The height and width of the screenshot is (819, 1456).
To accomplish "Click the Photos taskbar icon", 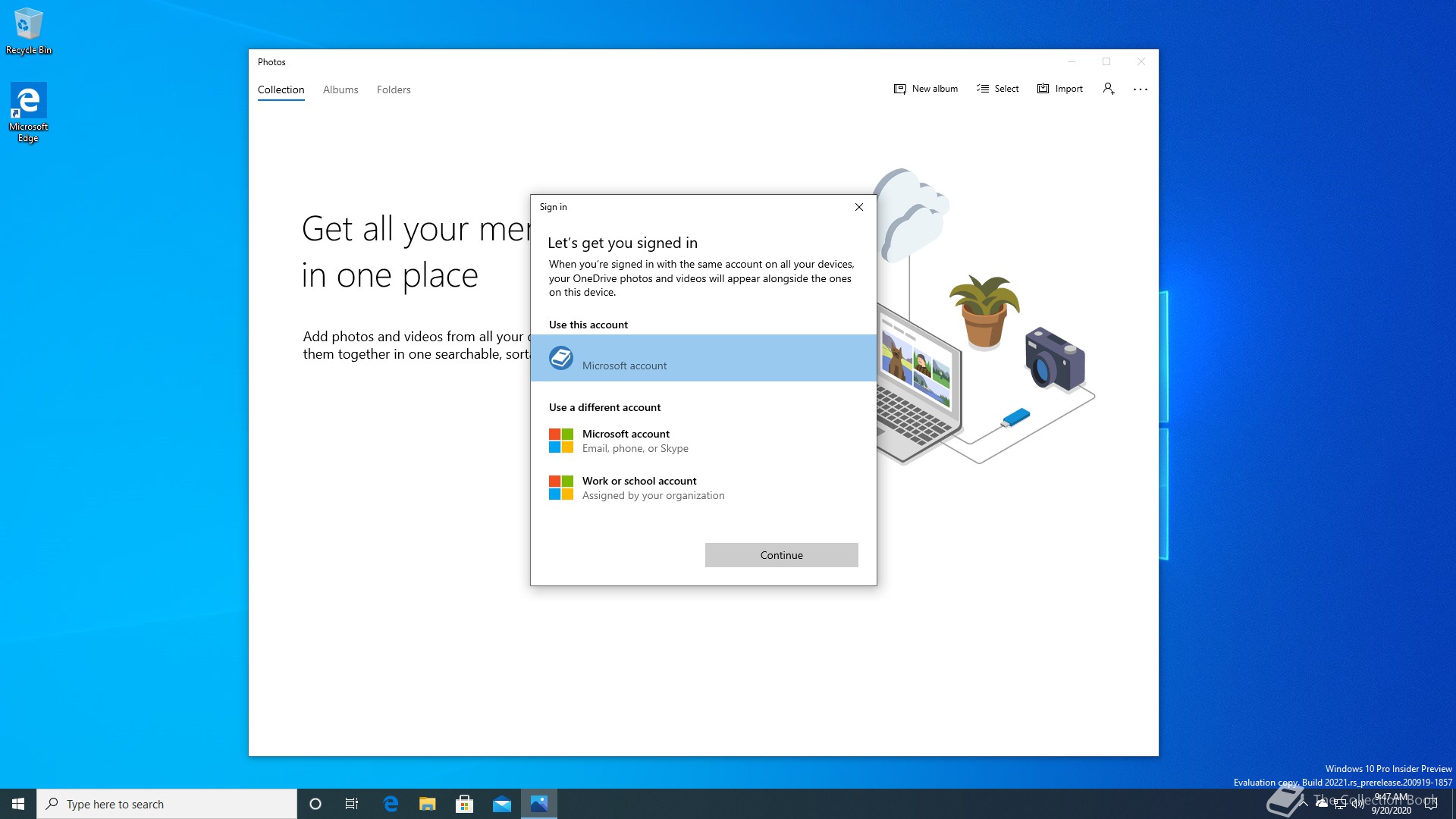I will (539, 804).
